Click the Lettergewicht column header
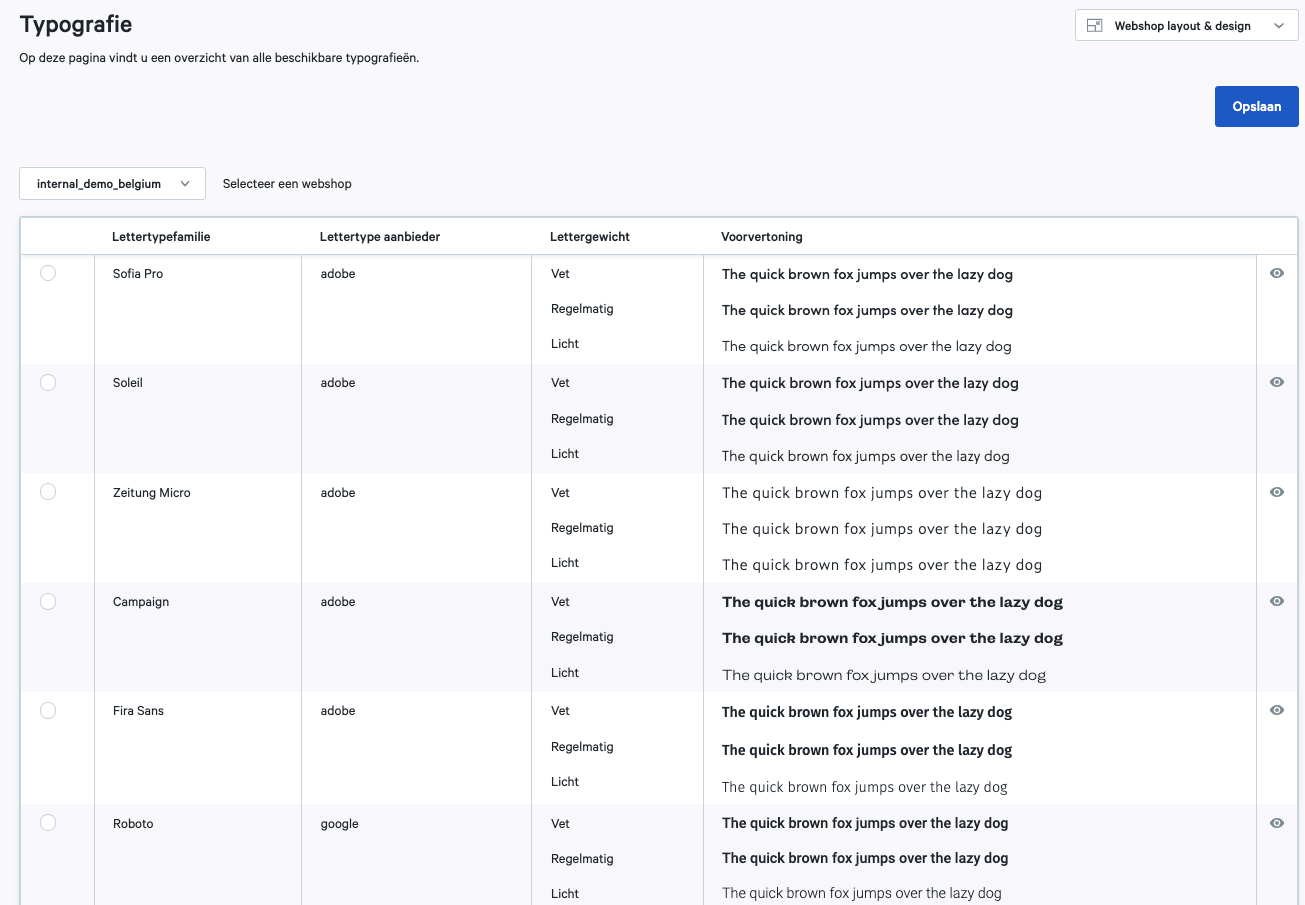1305x905 pixels. pyautogui.click(x=590, y=237)
